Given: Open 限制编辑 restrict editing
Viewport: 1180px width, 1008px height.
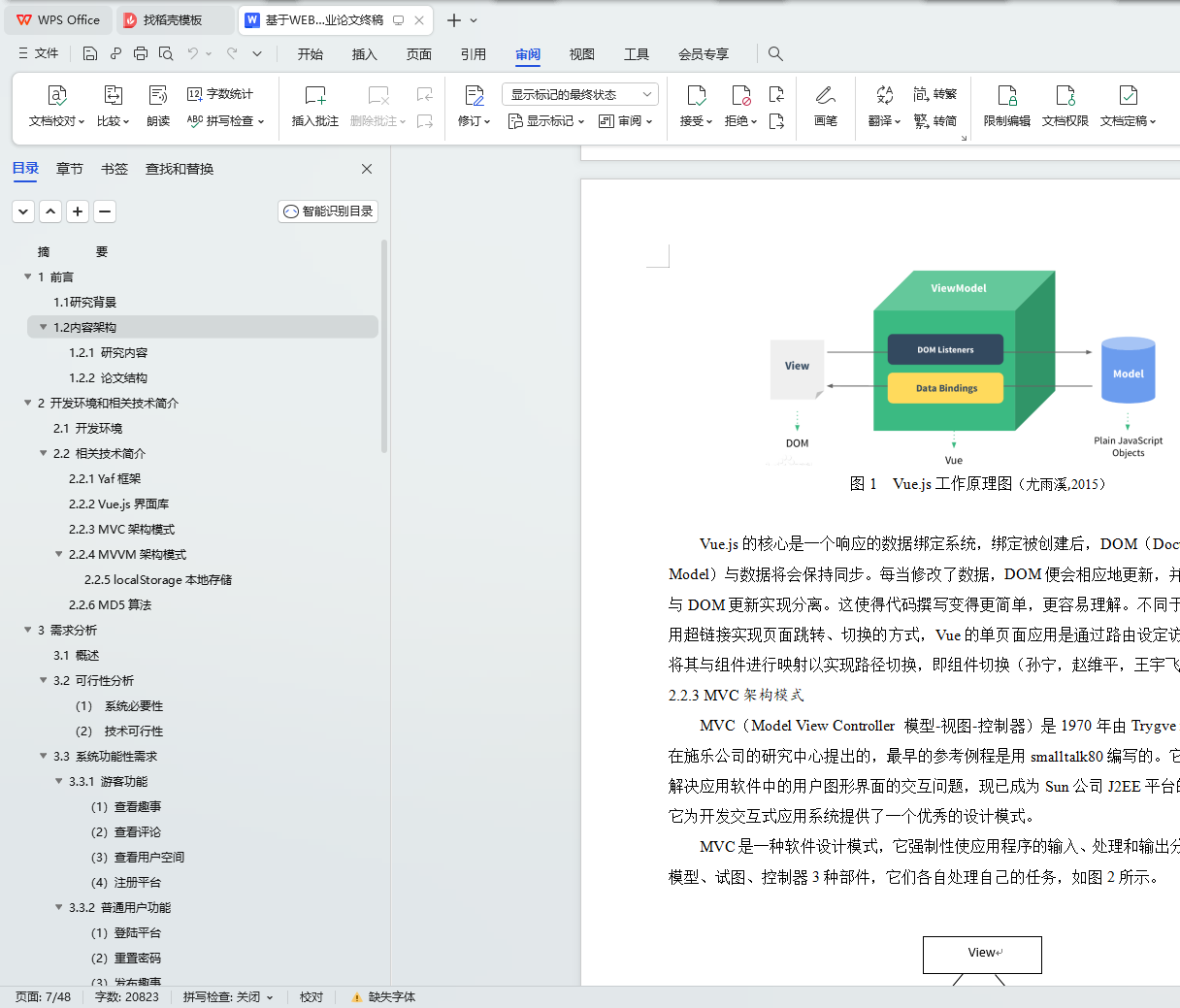Looking at the screenshot, I should coord(1007,106).
